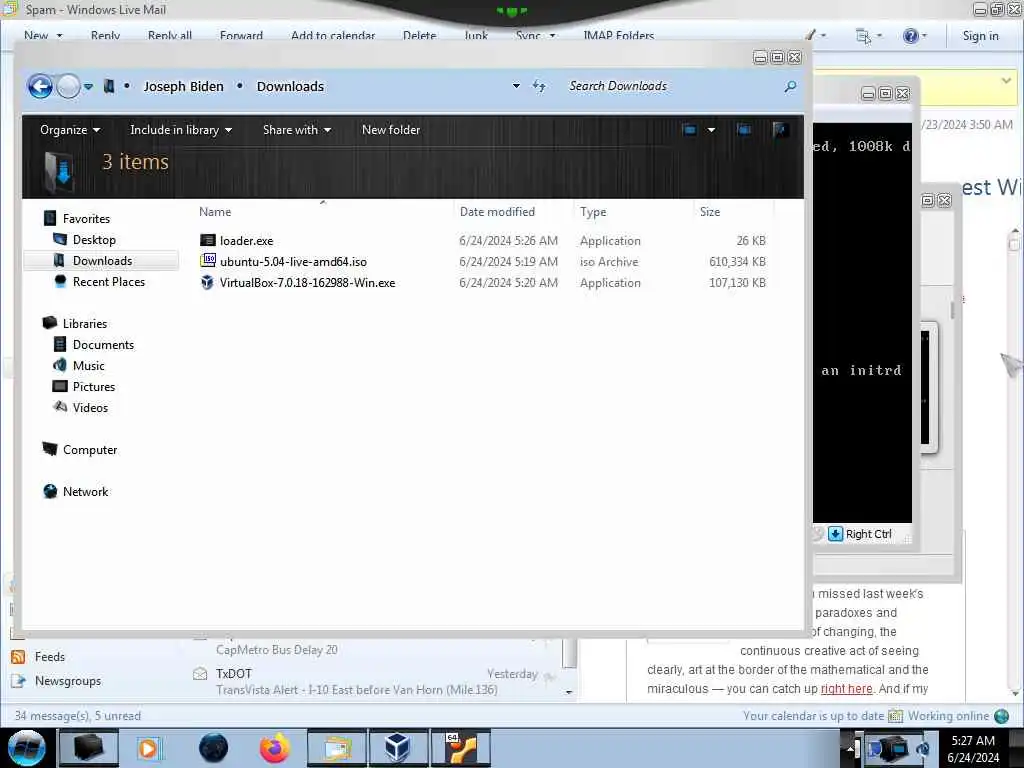Open New menu in Windows Live Mail

[43, 35]
